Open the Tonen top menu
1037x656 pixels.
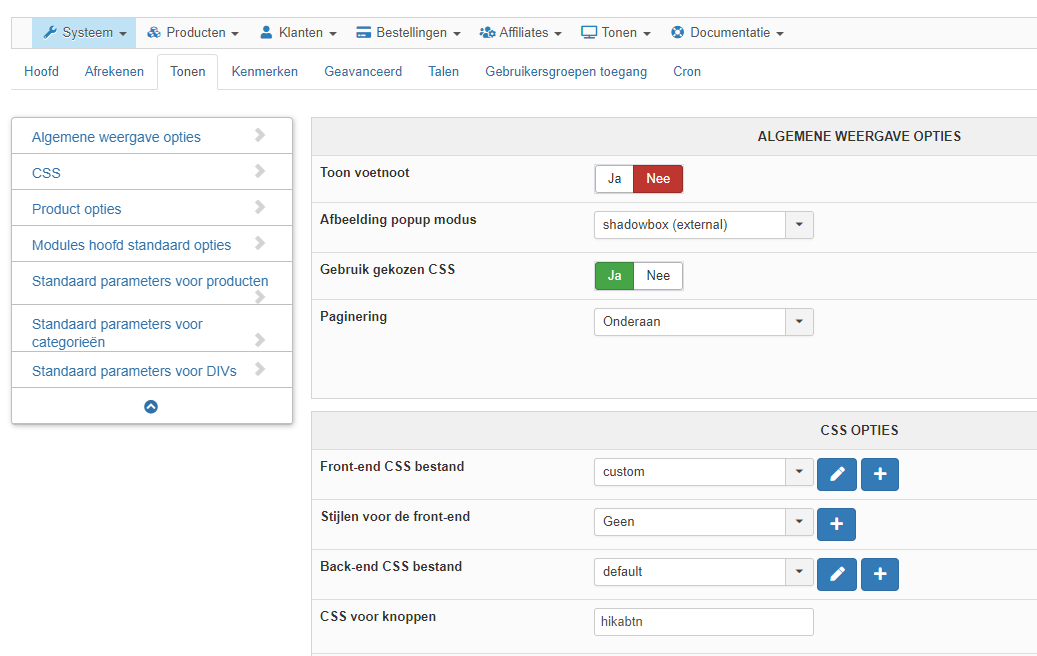coord(616,32)
